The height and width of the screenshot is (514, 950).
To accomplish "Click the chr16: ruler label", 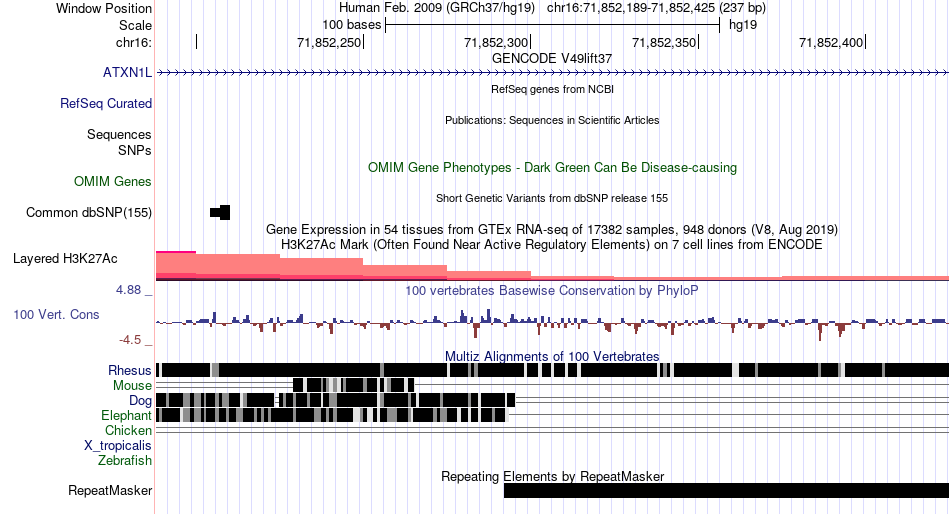I will point(134,43).
